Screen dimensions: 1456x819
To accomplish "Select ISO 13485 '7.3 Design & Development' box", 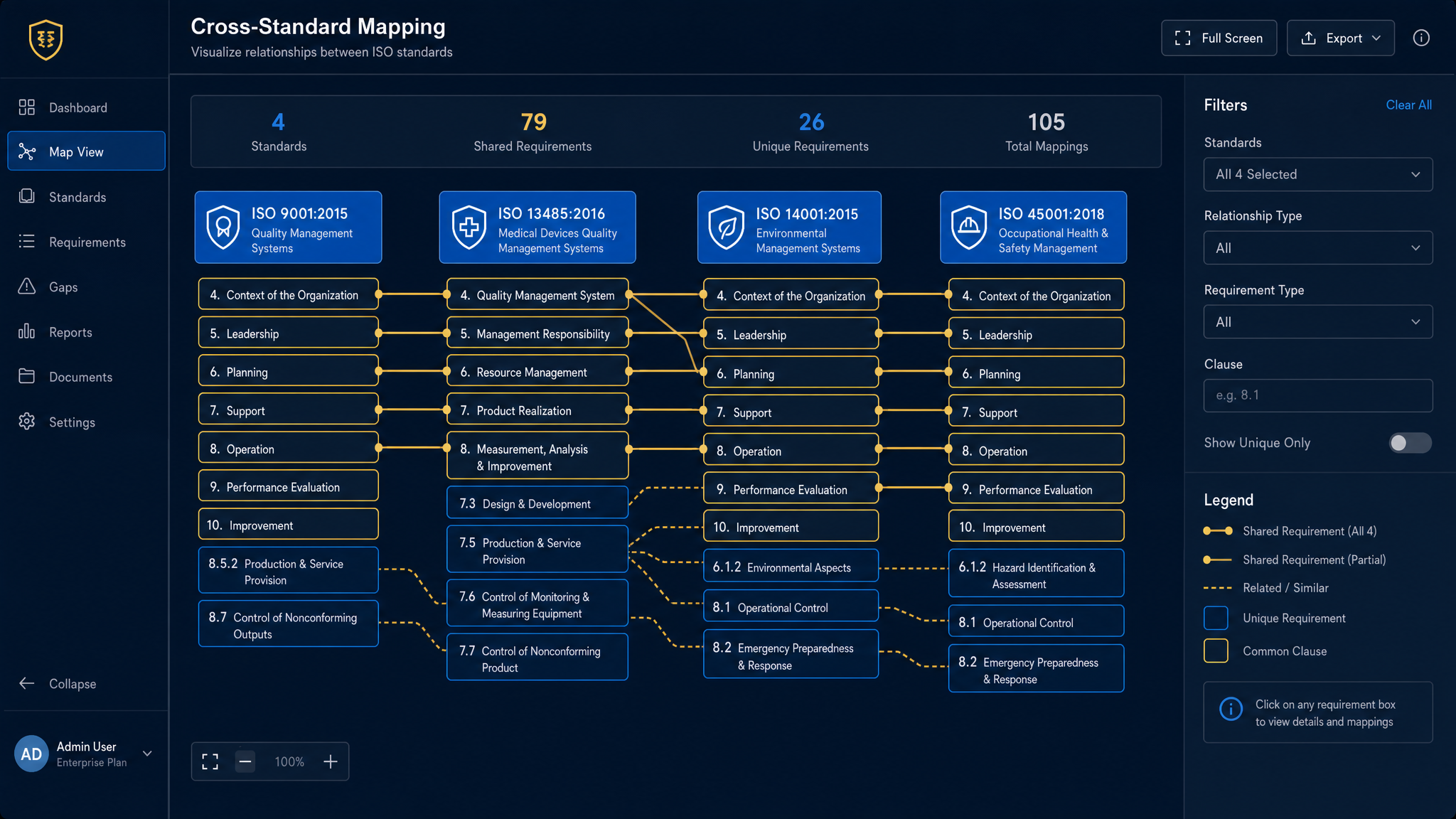I will point(537,503).
